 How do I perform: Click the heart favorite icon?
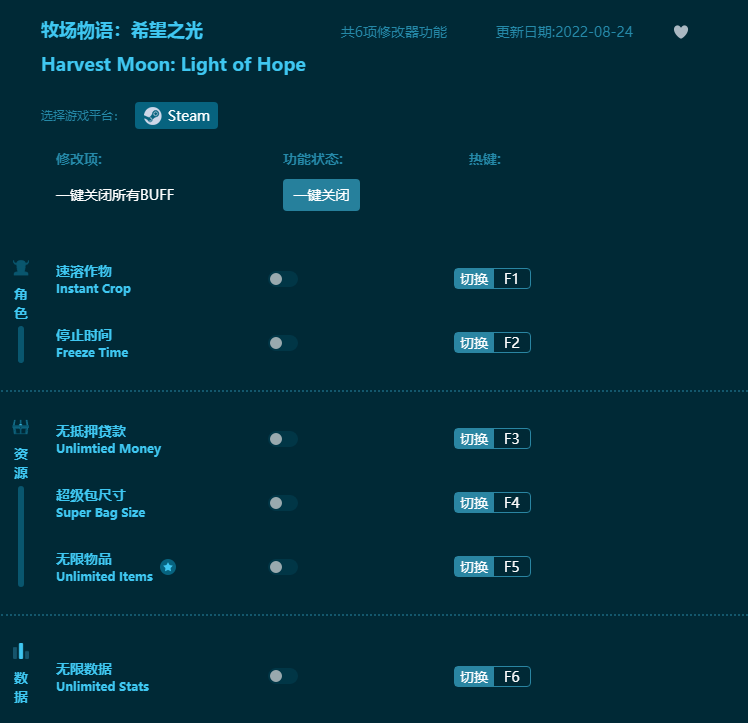tap(681, 32)
